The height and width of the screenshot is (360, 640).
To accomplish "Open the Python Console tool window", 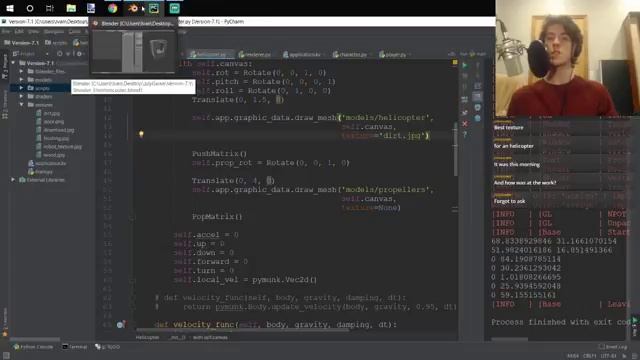I will coord(33,347).
